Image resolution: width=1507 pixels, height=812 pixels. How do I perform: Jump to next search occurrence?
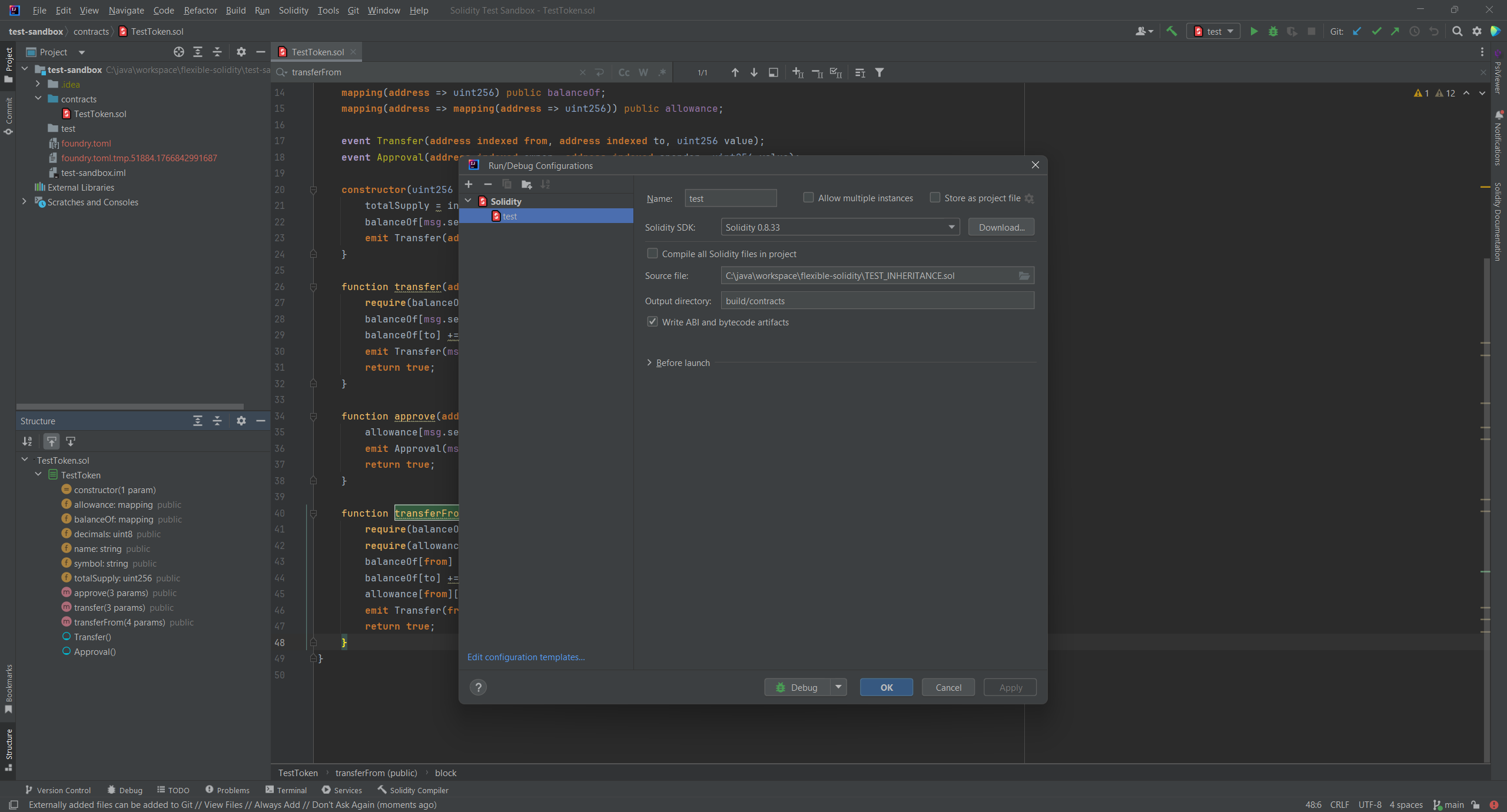[x=754, y=72]
